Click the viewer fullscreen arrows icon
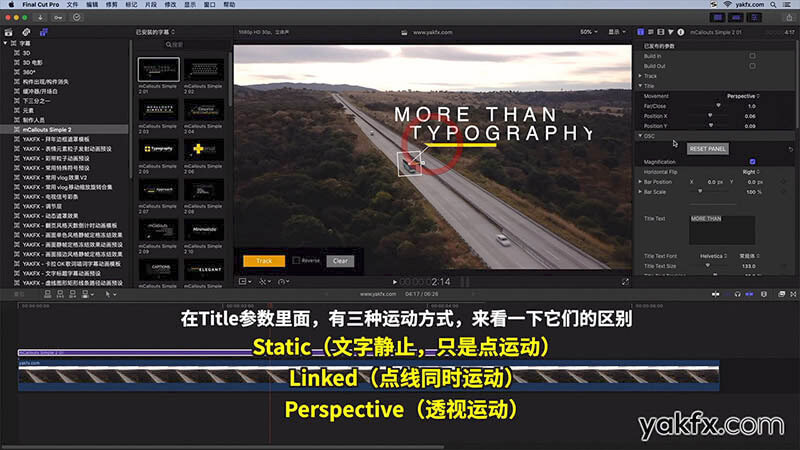Viewport: 800px width, 450px height. point(625,282)
